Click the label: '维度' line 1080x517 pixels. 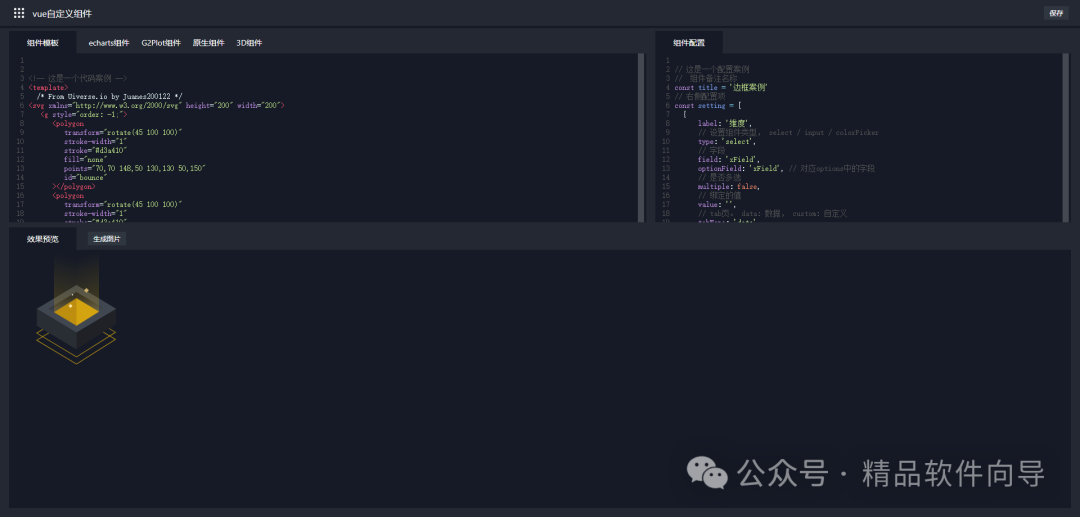pos(727,123)
